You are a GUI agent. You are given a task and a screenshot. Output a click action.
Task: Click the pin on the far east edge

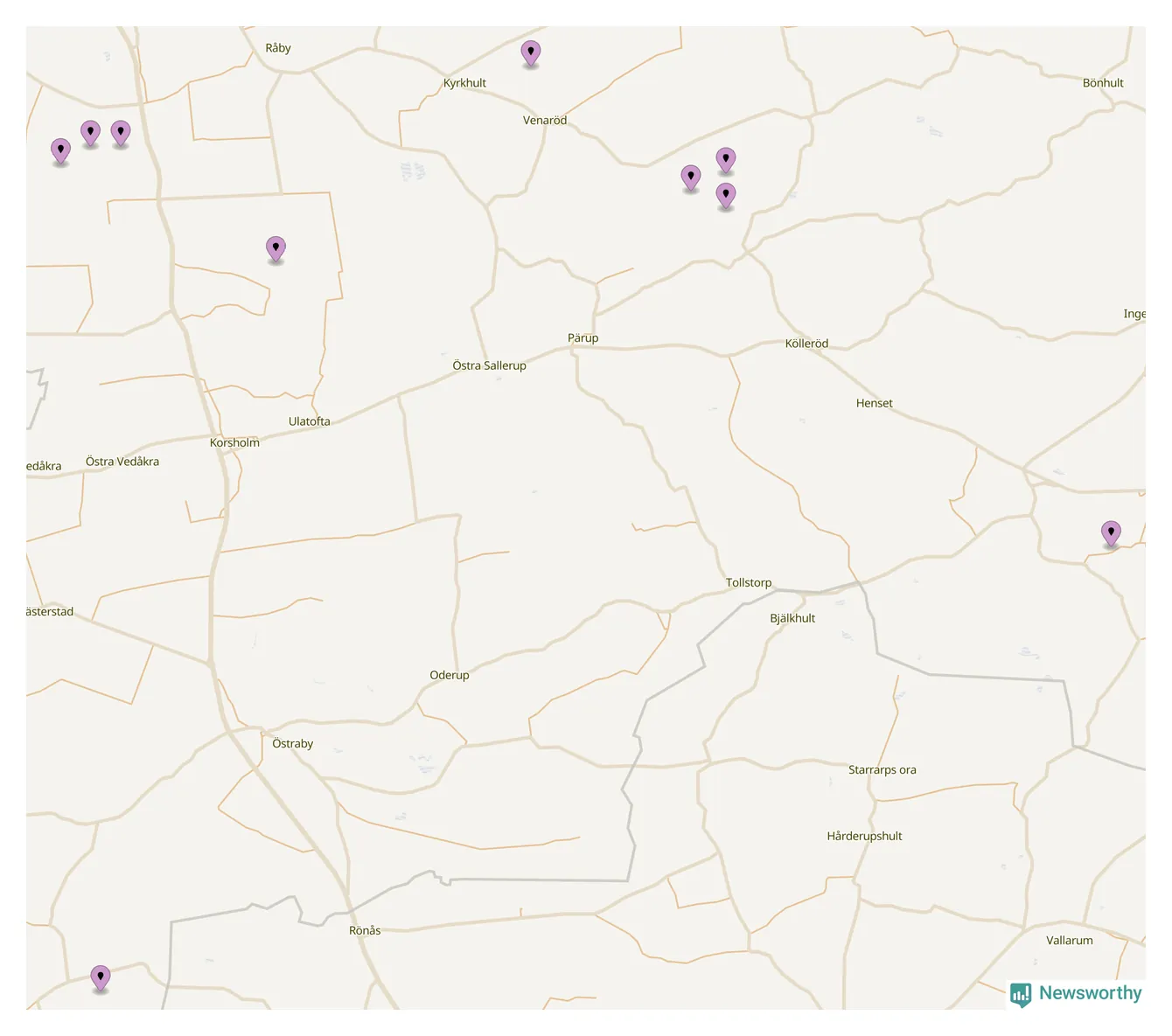pos(1111,533)
